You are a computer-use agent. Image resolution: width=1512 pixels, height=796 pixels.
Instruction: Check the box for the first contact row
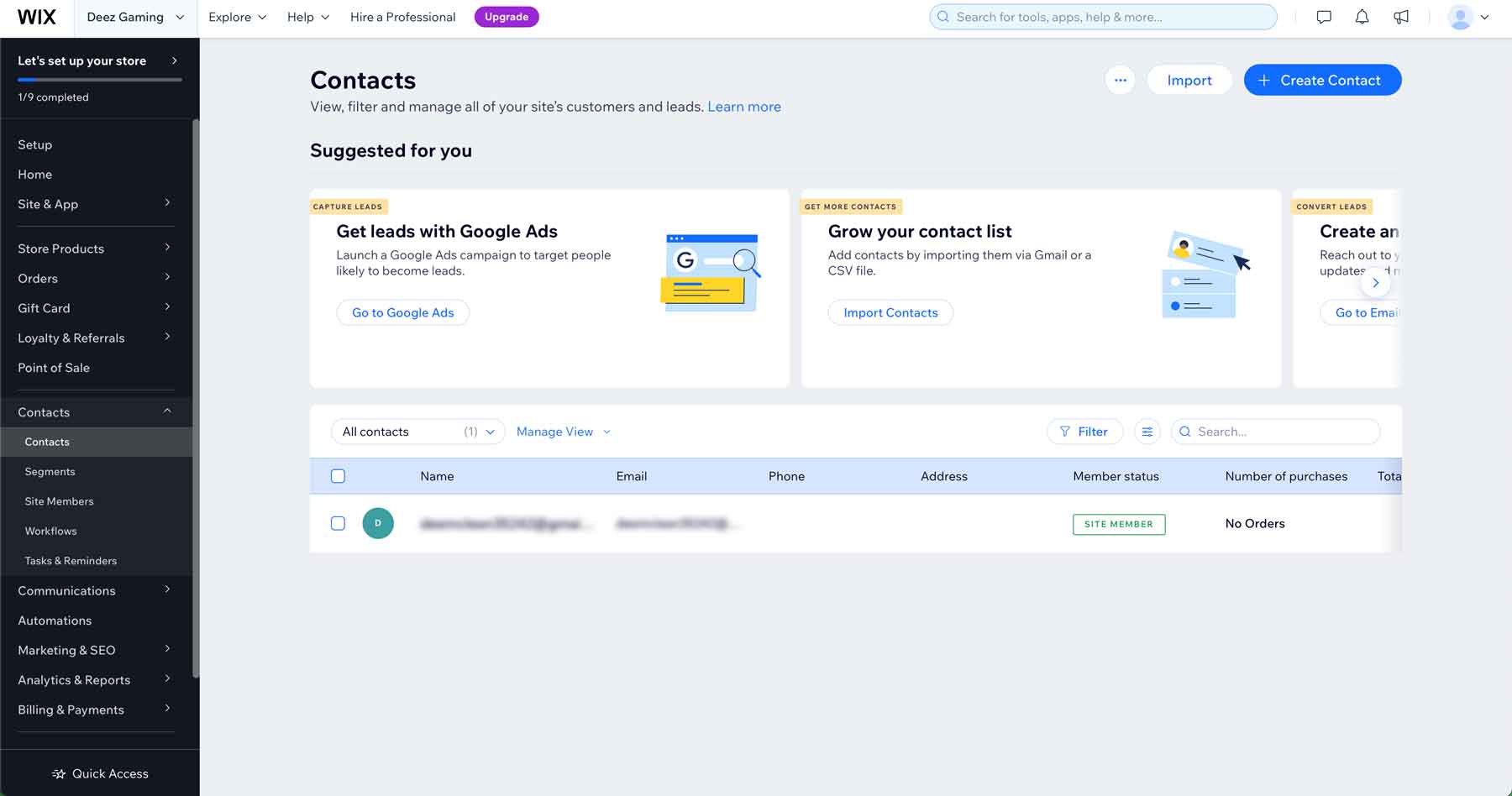pos(338,523)
